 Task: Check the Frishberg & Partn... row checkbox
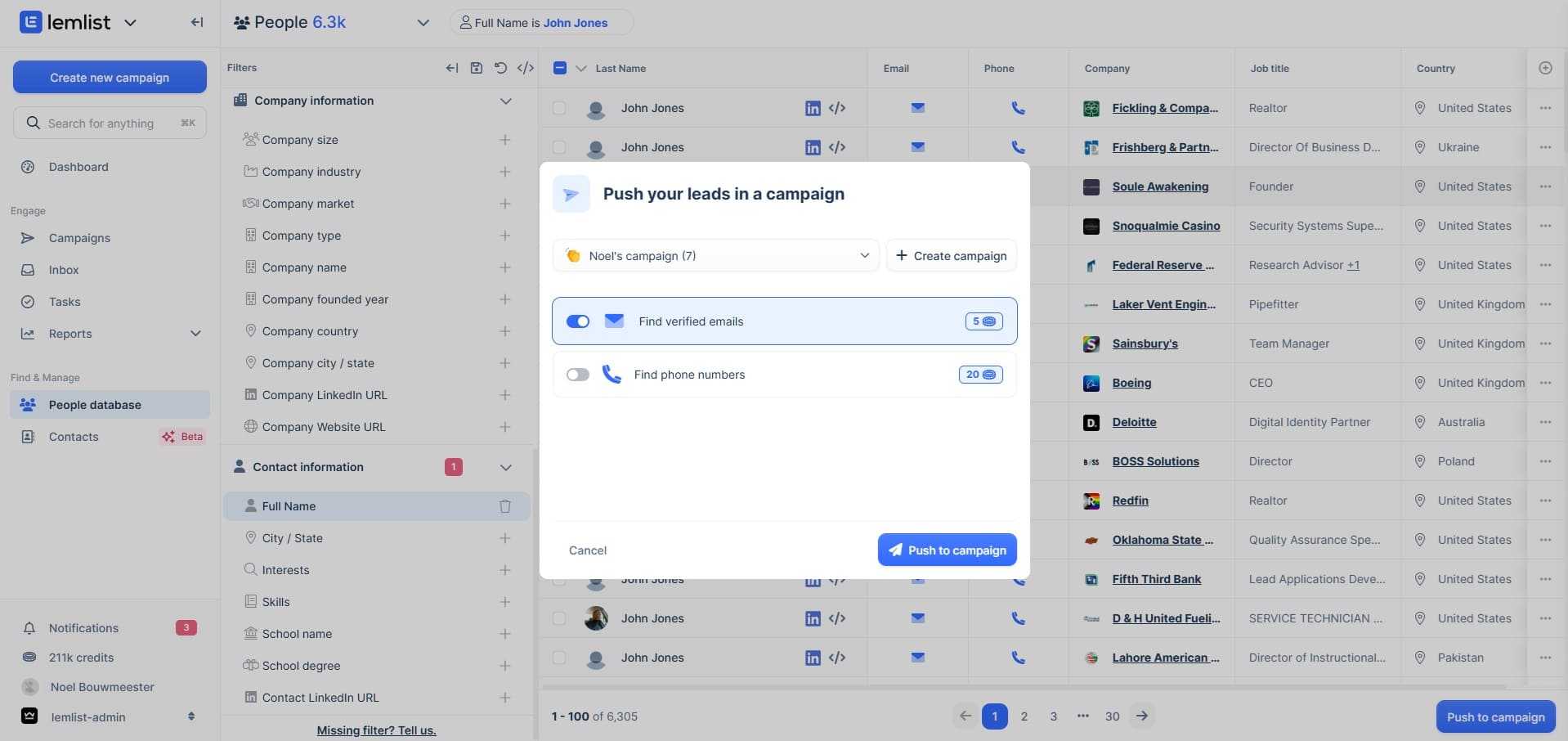559,147
